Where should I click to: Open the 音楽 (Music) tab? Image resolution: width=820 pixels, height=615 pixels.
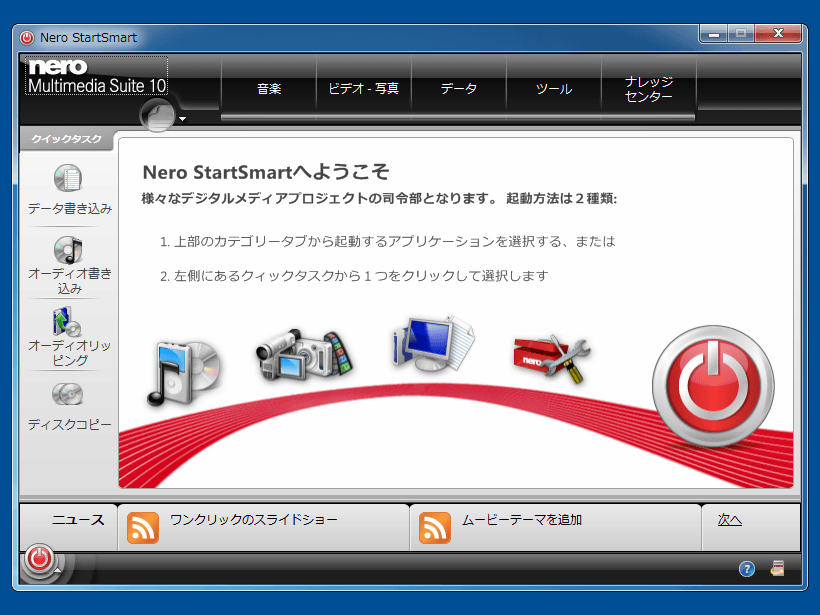[x=269, y=88]
